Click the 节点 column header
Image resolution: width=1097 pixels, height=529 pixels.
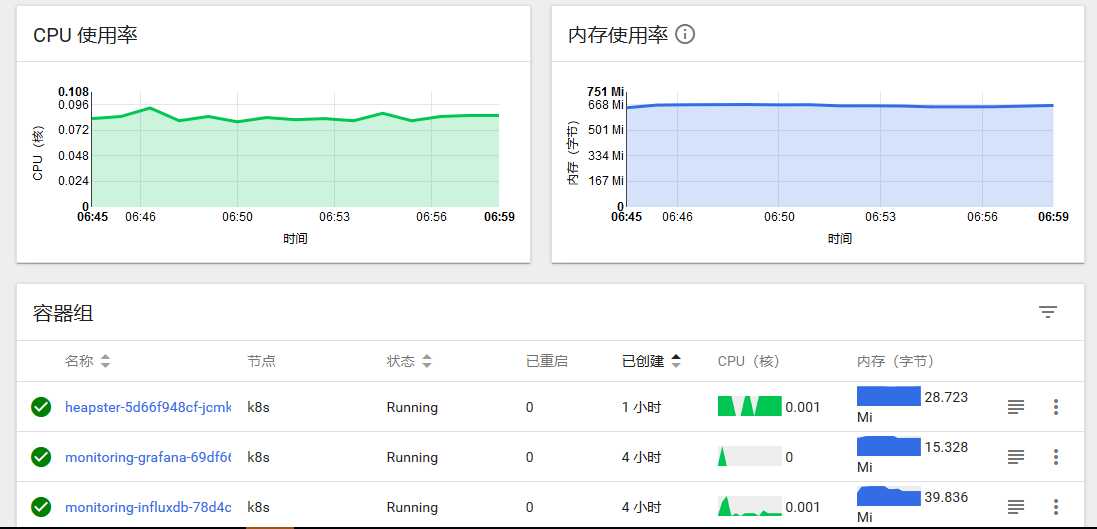[x=261, y=361]
